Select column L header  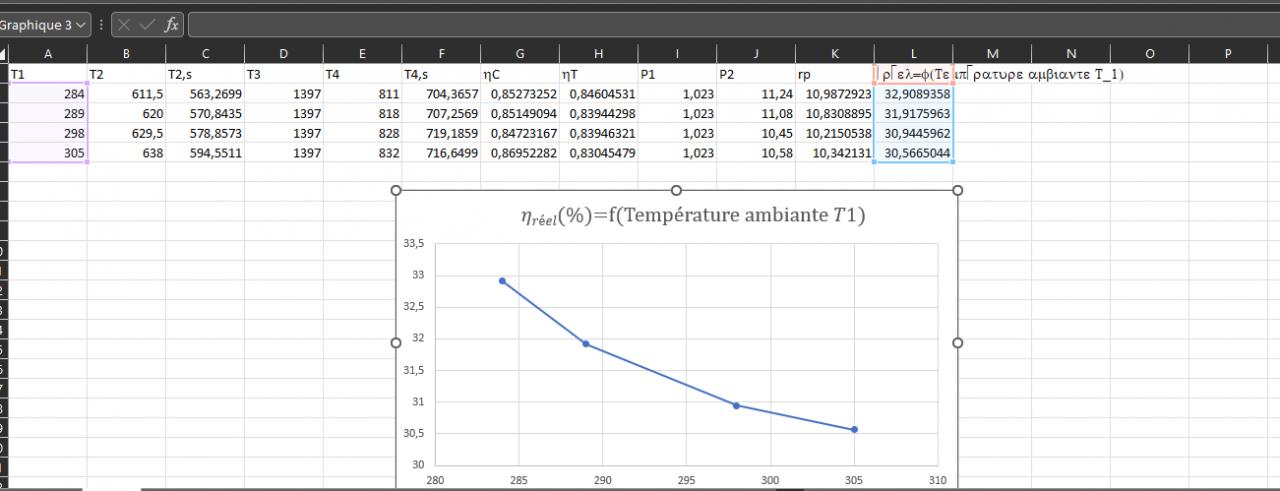tap(913, 54)
